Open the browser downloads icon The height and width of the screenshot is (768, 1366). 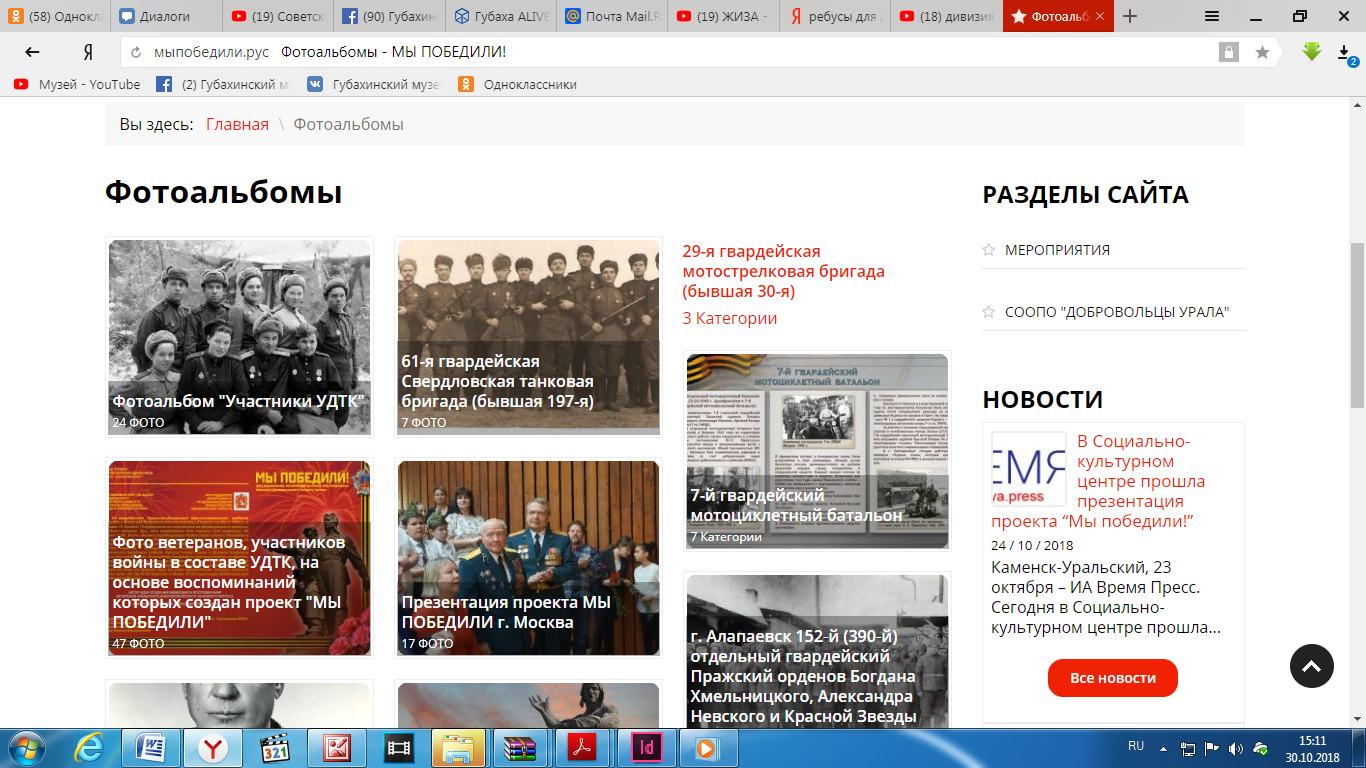pyautogui.click(x=1346, y=53)
